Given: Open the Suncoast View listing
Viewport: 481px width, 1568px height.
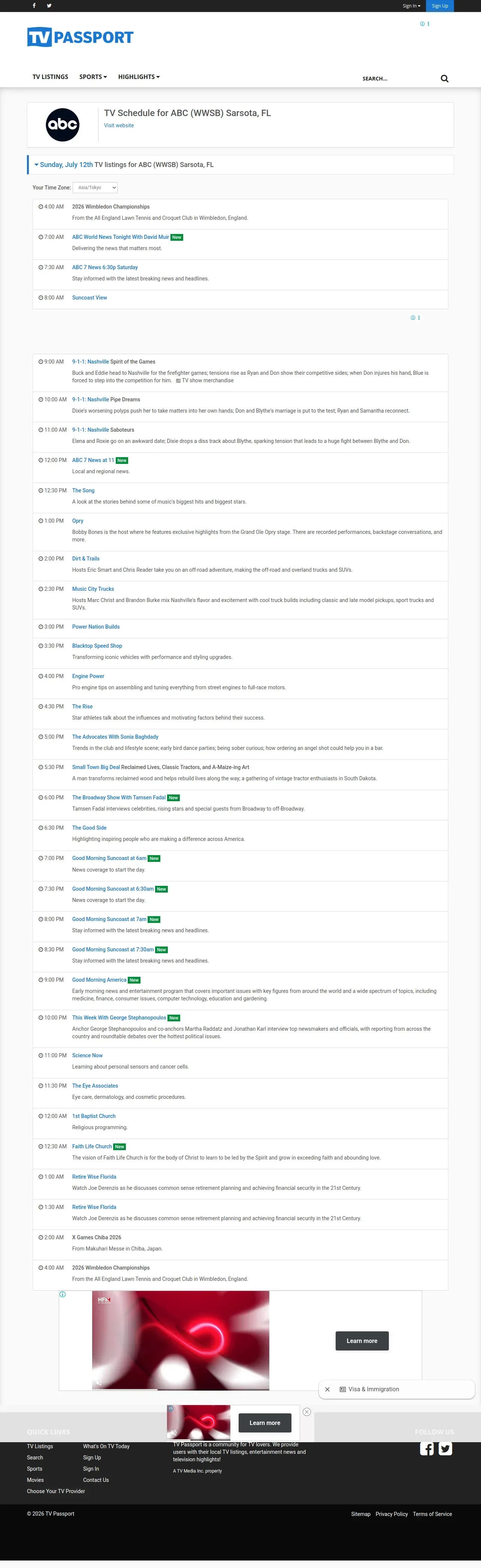Looking at the screenshot, I should (x=90, y=298).
